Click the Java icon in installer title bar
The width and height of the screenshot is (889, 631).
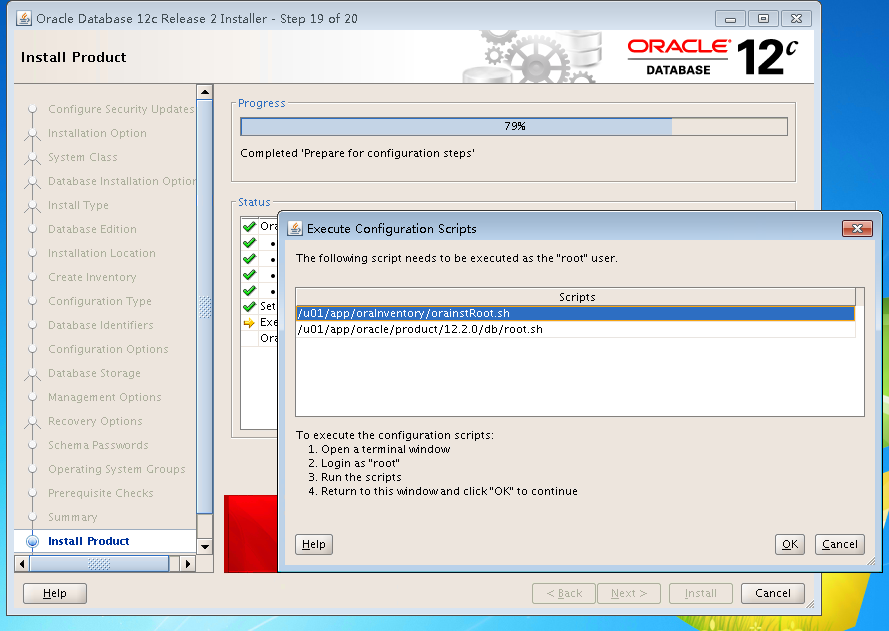(x=24, y=19)
